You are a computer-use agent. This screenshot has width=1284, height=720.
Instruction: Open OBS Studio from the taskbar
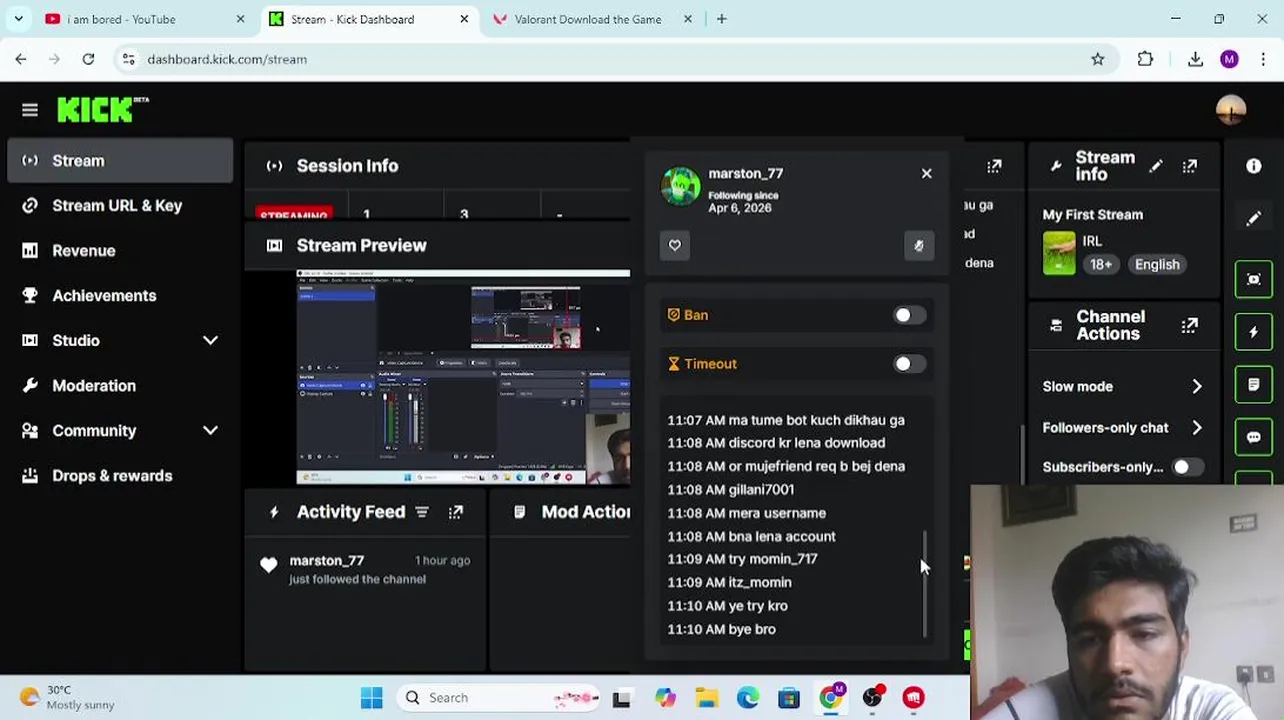[872, 698]
